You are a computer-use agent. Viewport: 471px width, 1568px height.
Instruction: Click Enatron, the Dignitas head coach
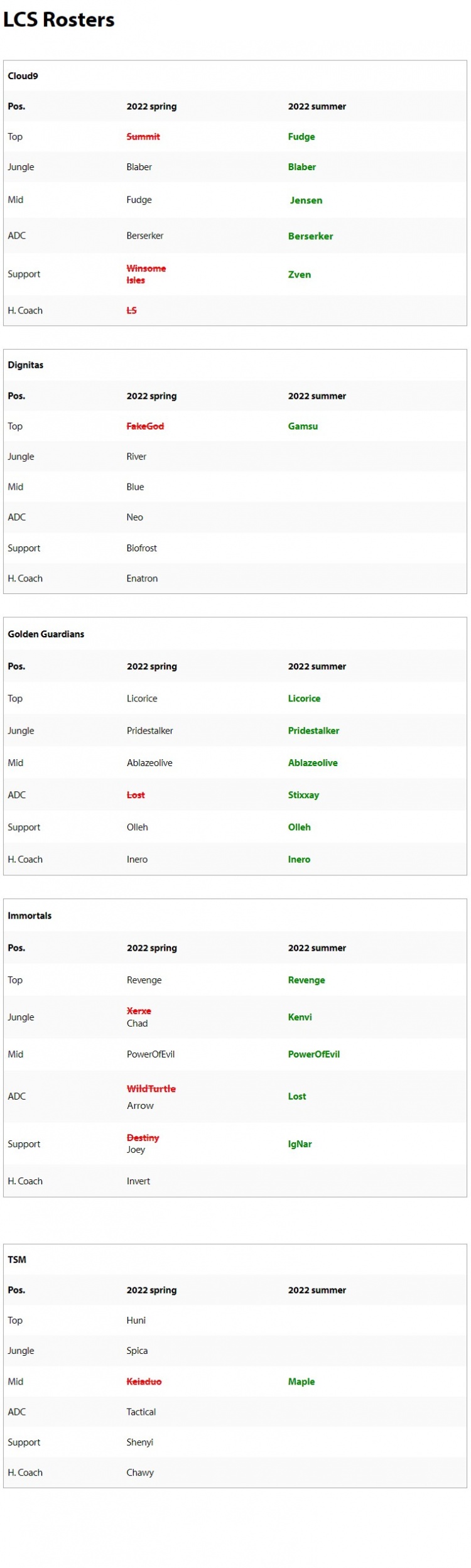pyautogui.click(x=142, y=578)
